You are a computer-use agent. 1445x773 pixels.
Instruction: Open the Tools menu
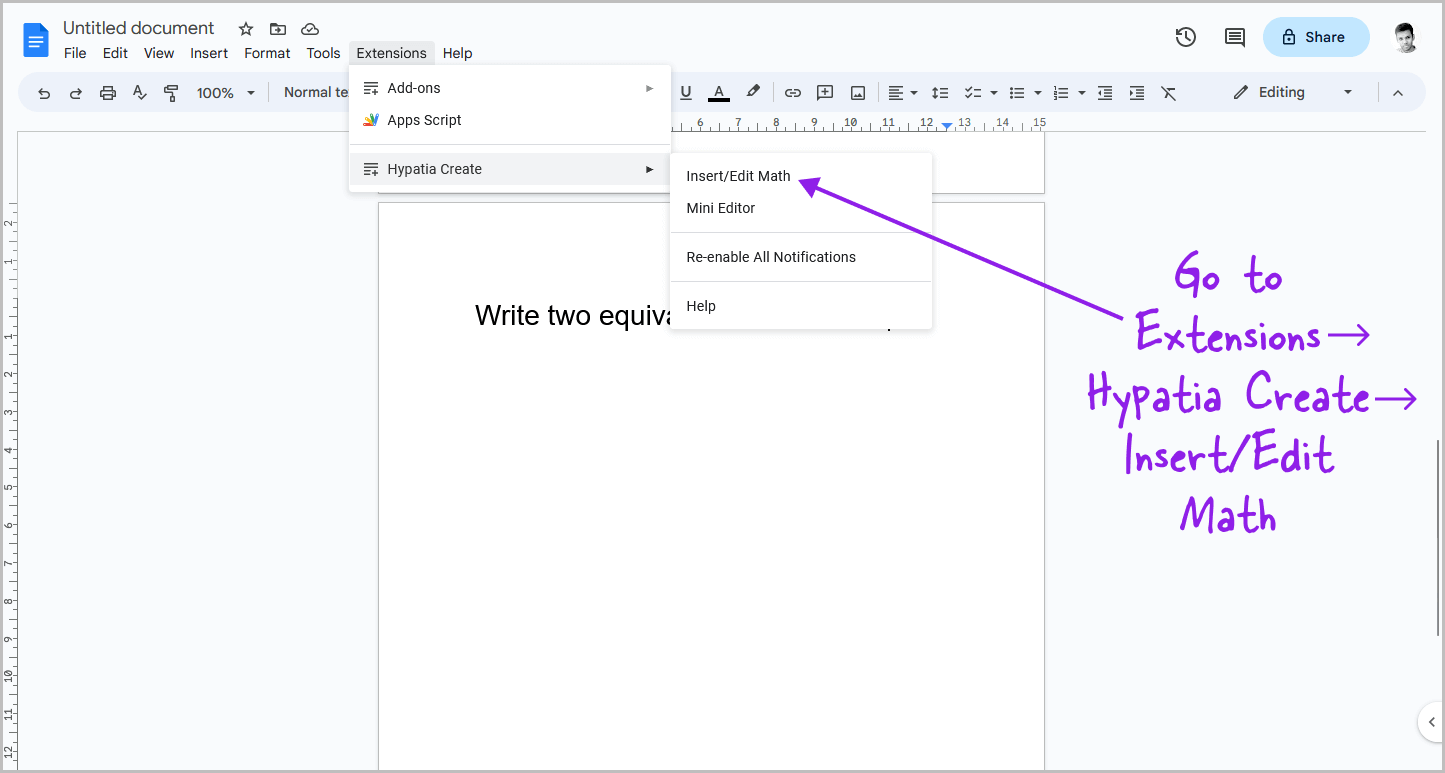(323, 53)
